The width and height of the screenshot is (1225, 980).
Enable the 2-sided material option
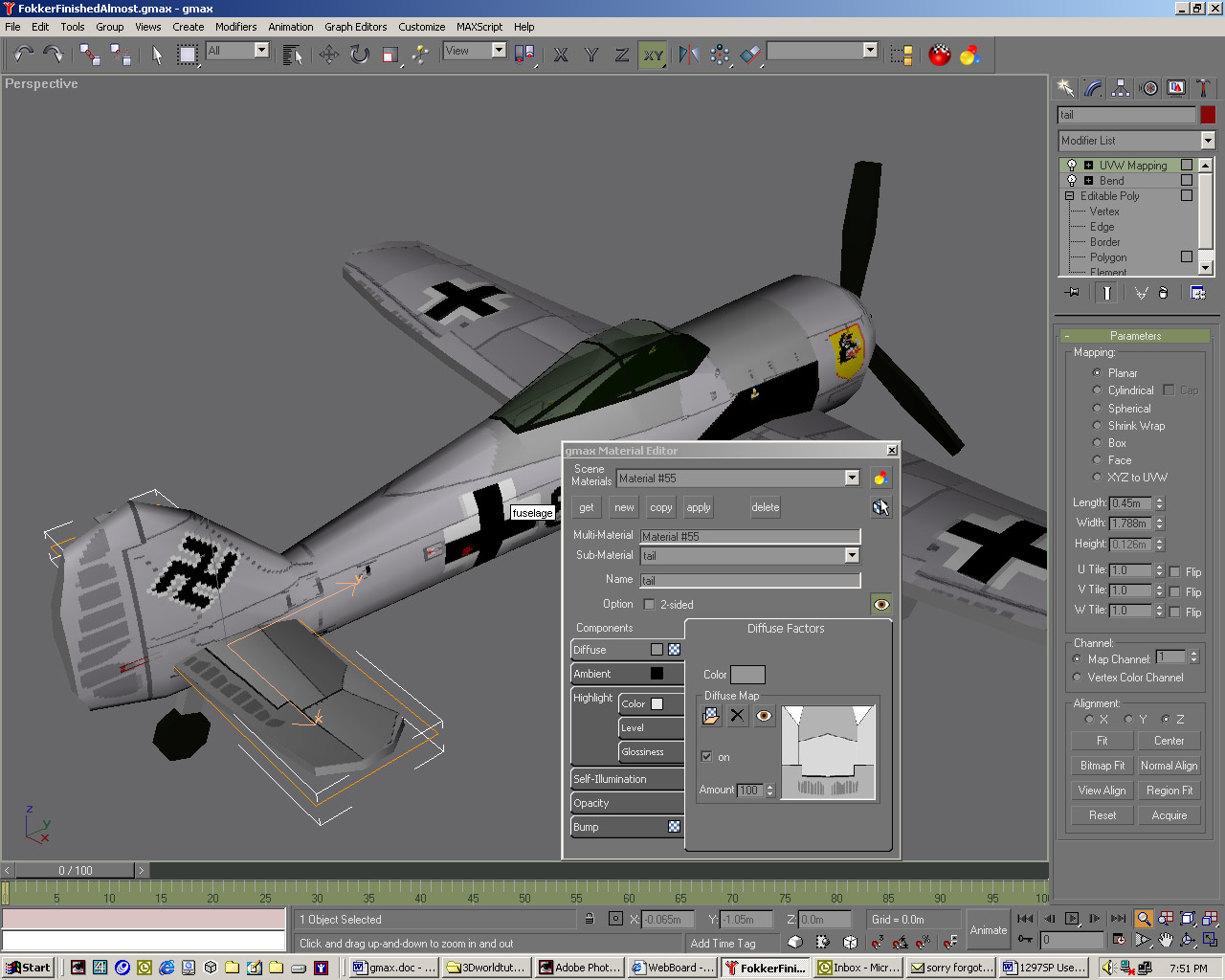click(649, 605)
